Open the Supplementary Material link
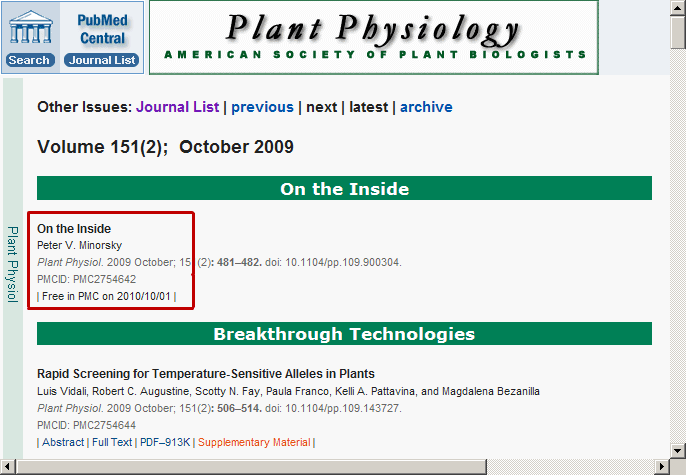 tap(253, 442)
